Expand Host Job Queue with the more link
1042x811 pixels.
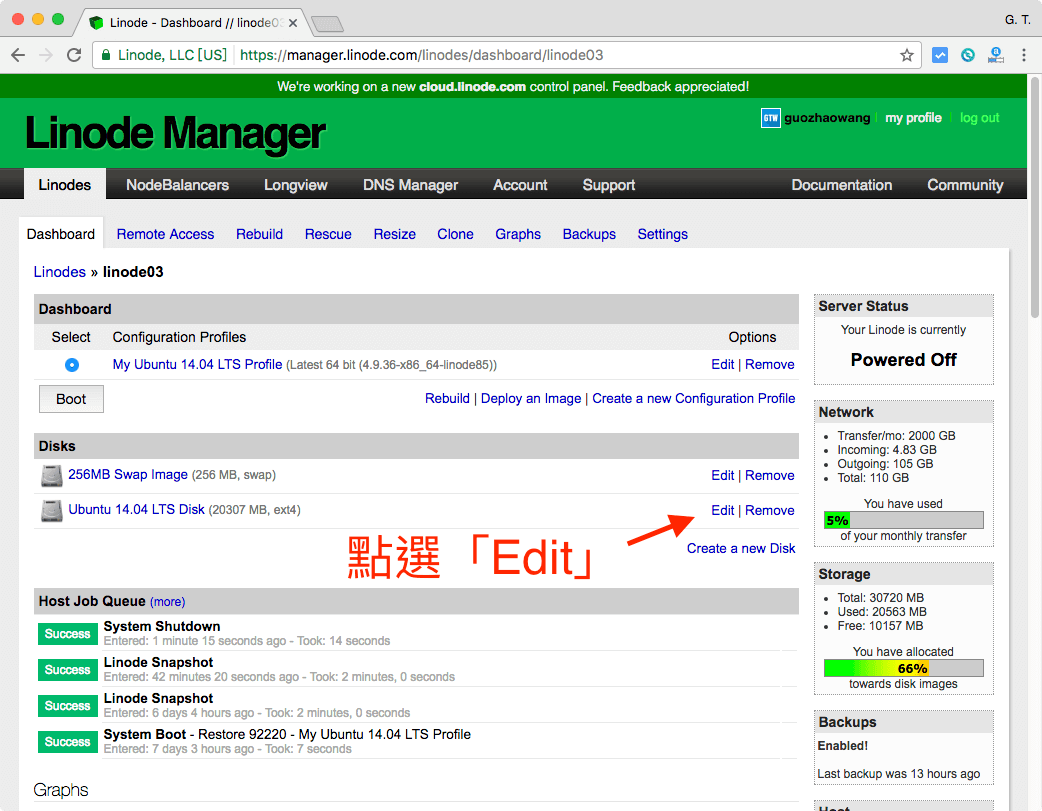click(167, 601)
